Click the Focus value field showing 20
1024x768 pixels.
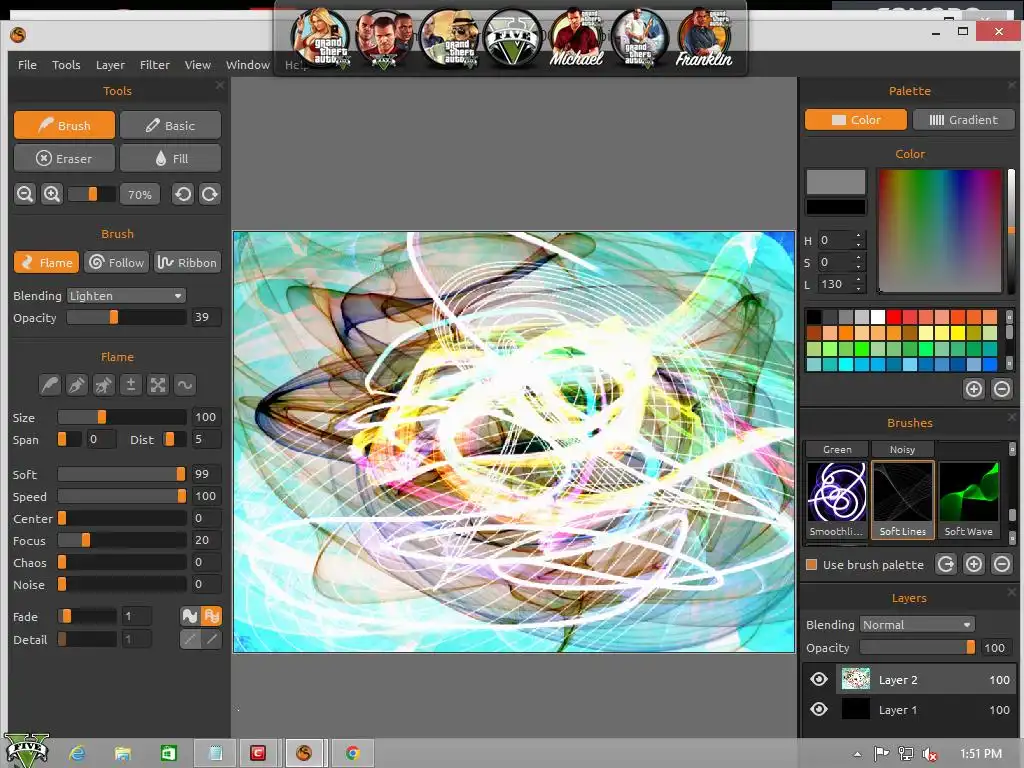206,540
